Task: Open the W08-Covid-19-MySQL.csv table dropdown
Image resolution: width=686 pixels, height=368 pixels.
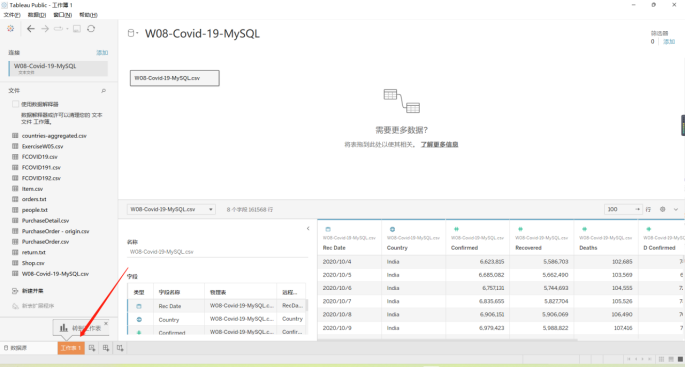Action: (x=171, y=210)
